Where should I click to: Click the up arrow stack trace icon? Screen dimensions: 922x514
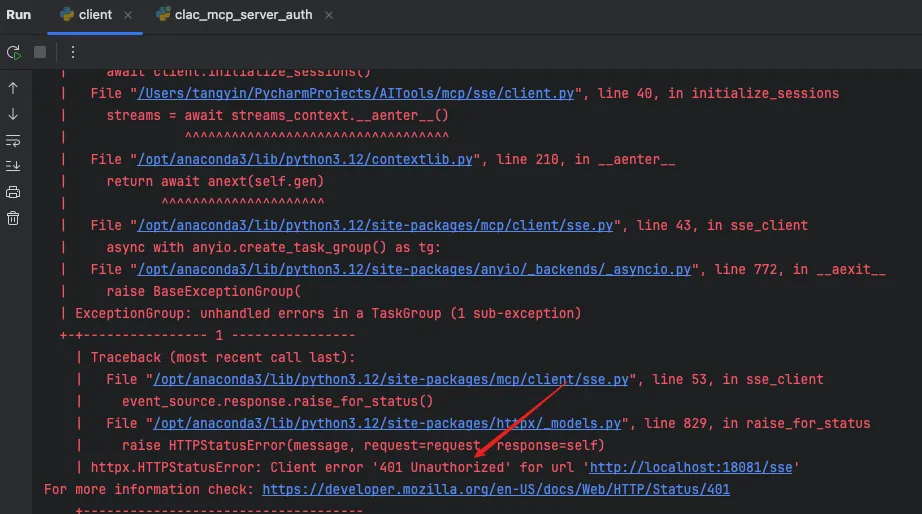(x=13, y=88)
